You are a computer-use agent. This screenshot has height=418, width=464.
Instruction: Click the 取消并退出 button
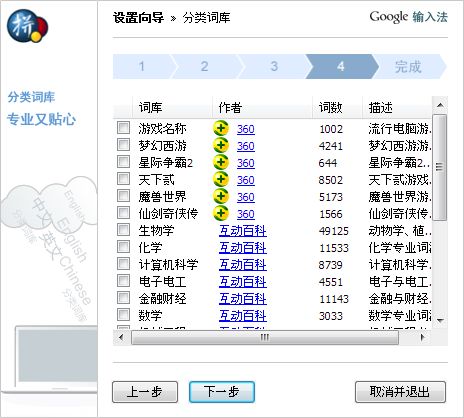tap(400, 392)
